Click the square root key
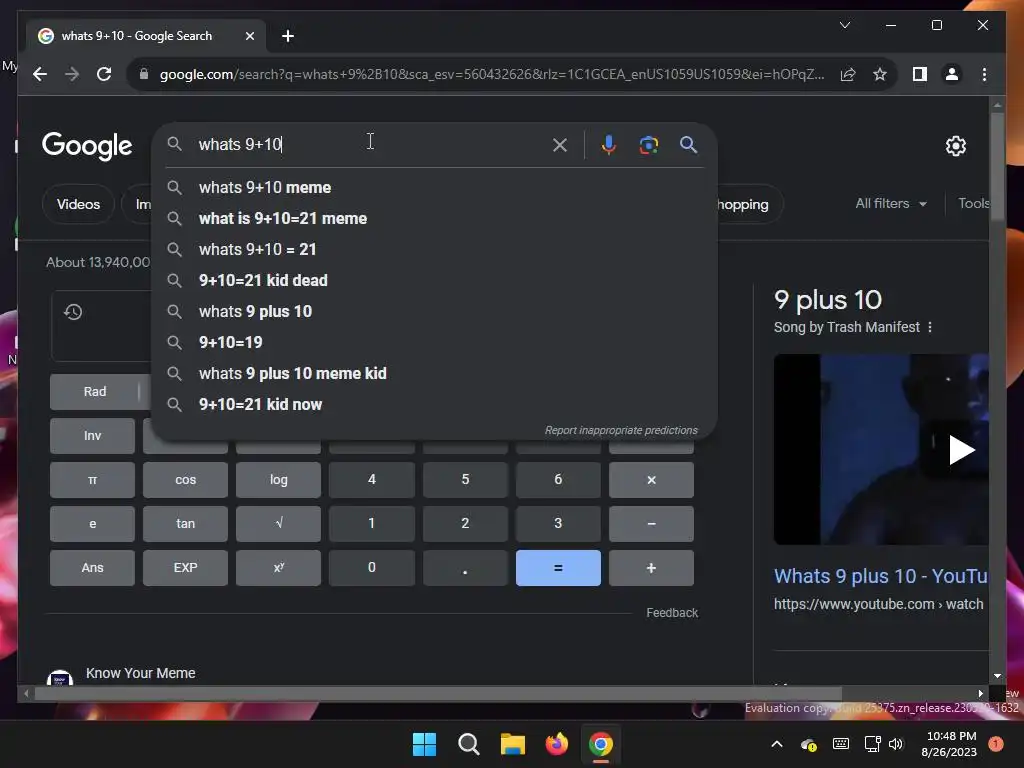 278,524
